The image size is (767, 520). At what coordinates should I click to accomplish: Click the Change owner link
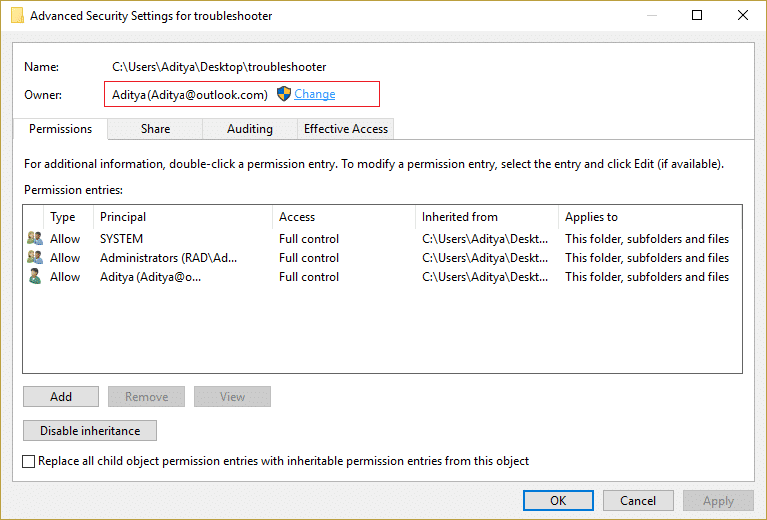click(x=315, y=94)
